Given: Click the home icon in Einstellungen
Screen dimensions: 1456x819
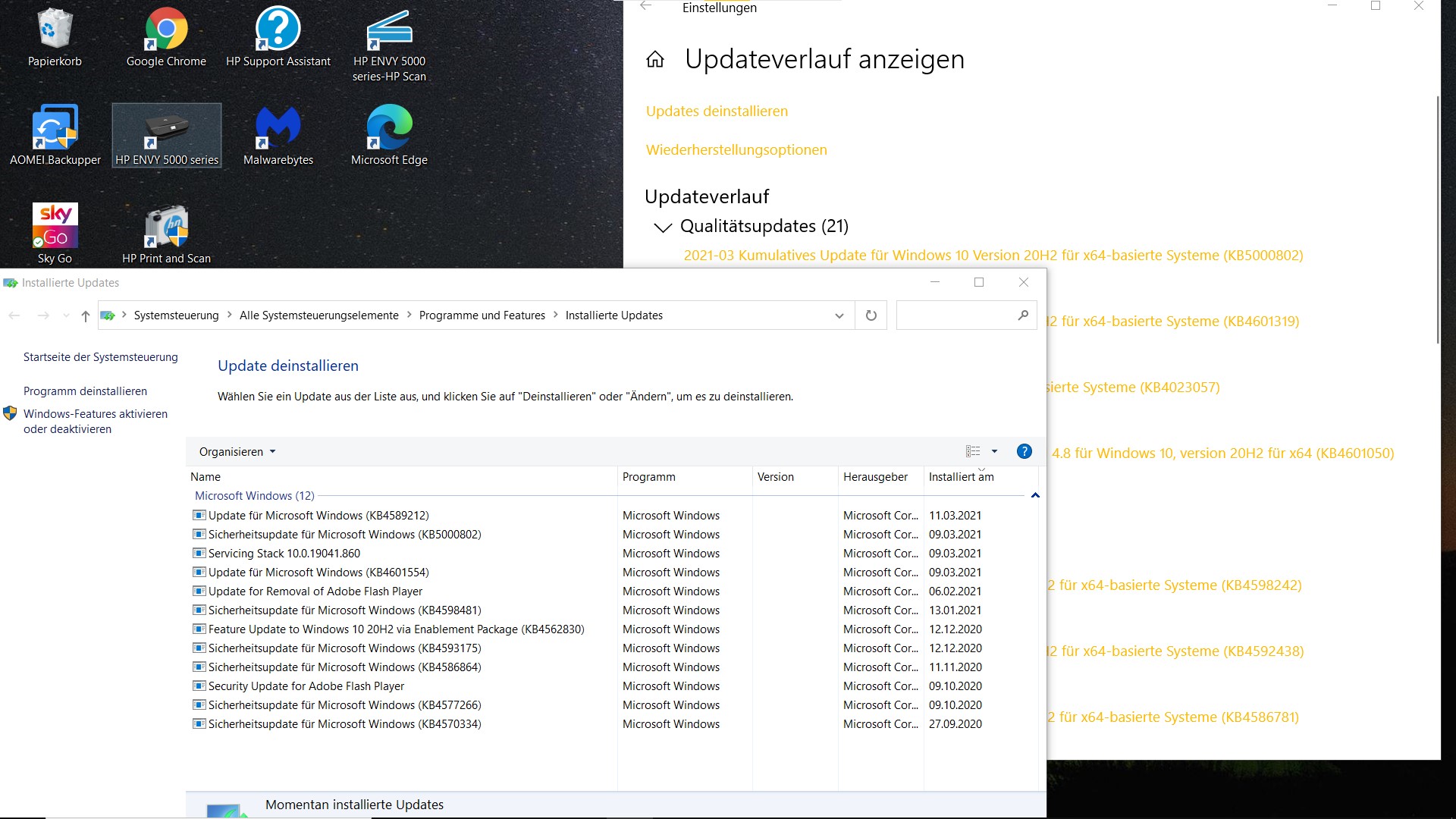Looking at the screenshot, I should tap(655, 60).
